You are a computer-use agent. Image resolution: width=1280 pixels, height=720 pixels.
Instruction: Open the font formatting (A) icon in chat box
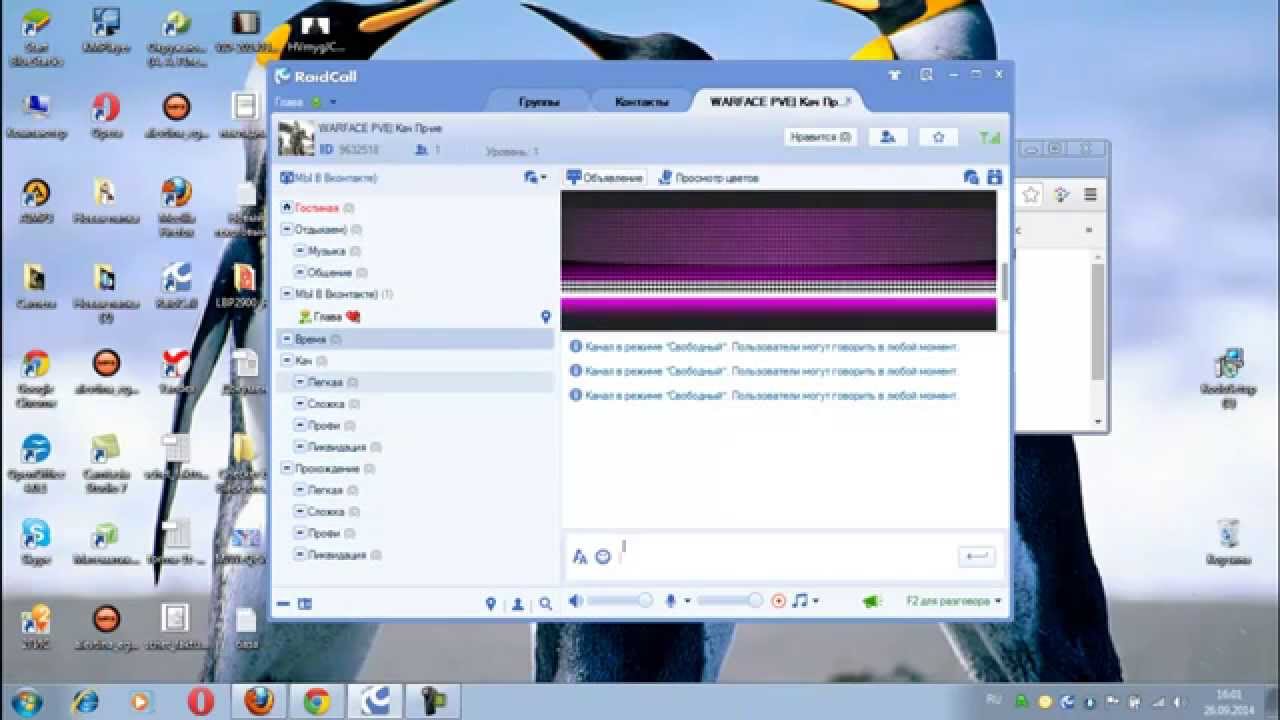point(580,557)
